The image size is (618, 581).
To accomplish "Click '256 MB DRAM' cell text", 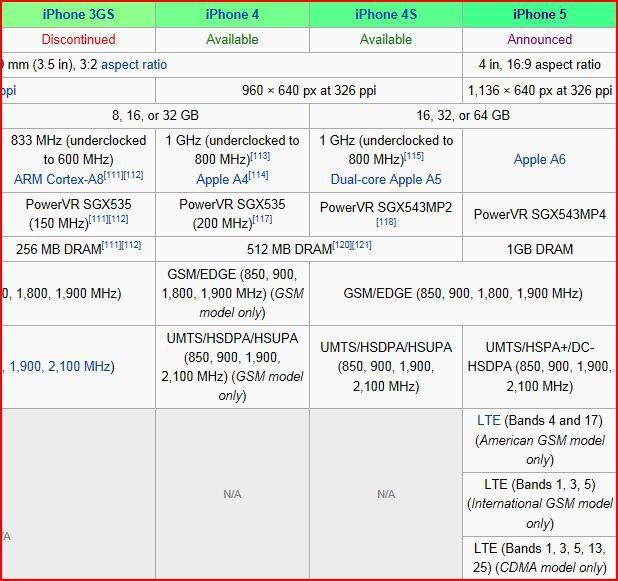I will coord(59,250).
